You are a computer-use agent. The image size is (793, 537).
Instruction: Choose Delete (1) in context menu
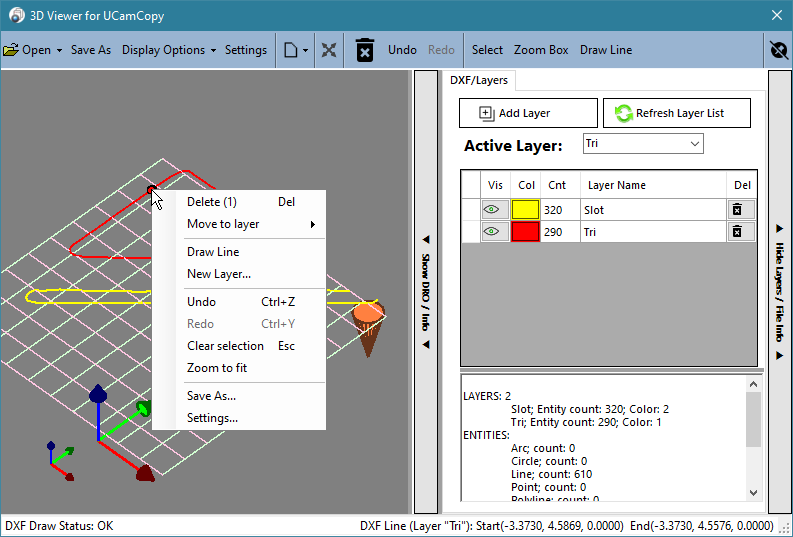point(239,202)
